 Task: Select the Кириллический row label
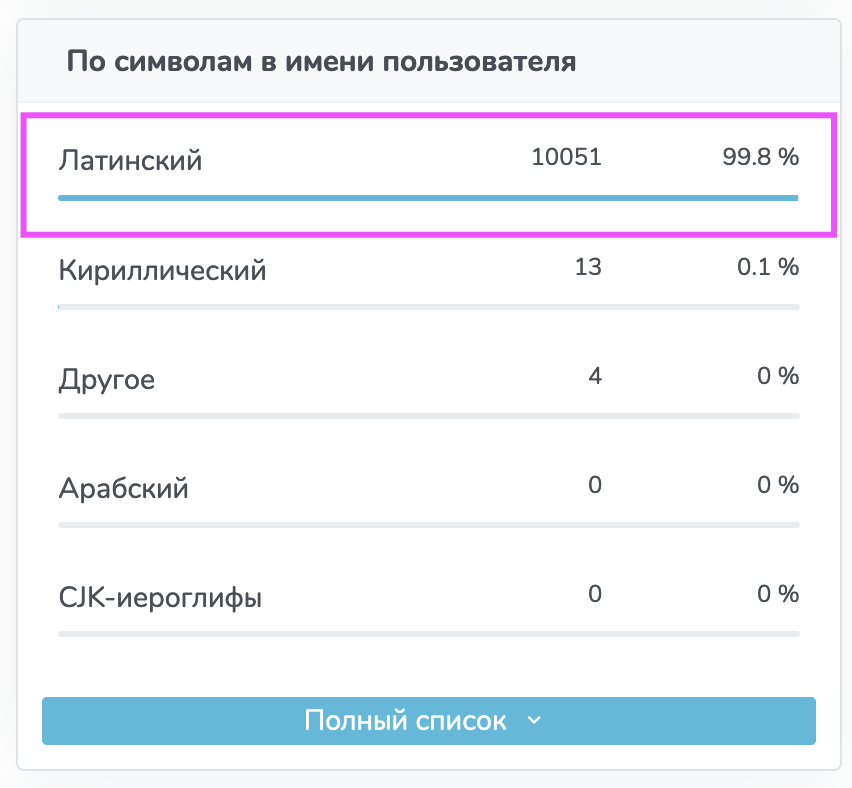coord(162,270)
